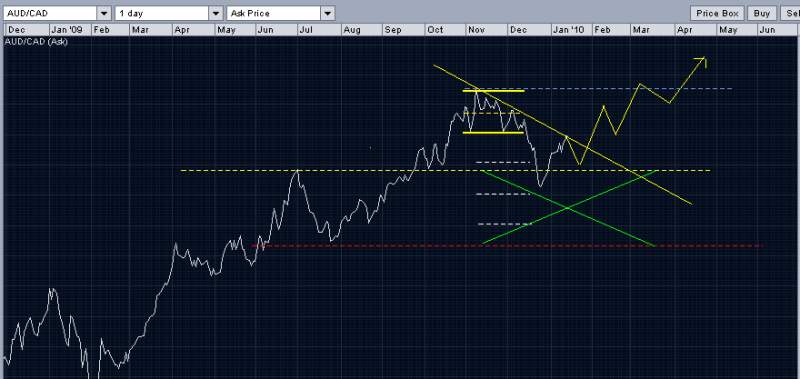
Task: Open the Ask Price type dropdown arrow
Action: point(329,13)
